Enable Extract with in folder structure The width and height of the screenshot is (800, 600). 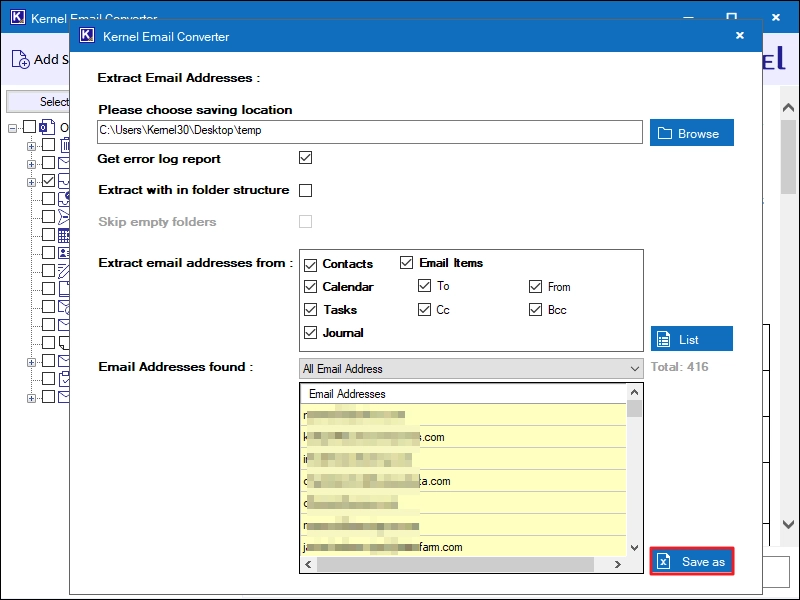point(305,190)
